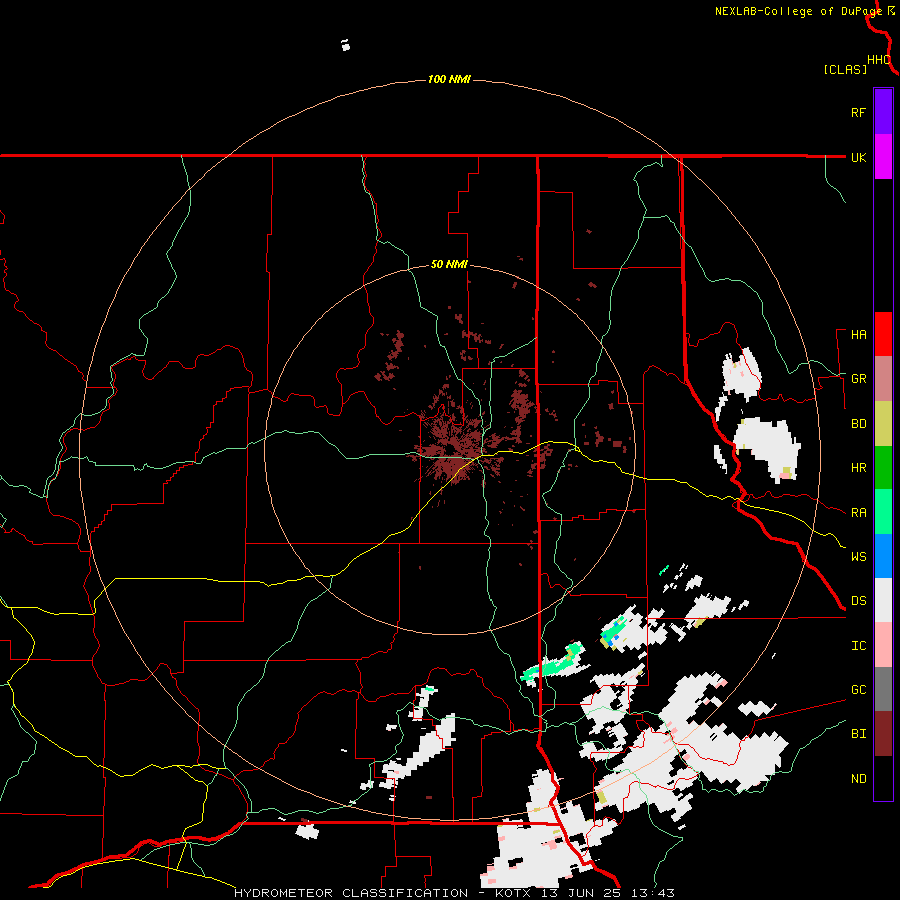The width and height of the screenshot is (900, 900).
Task: Click the DS legend label
Action: (858, 600)
